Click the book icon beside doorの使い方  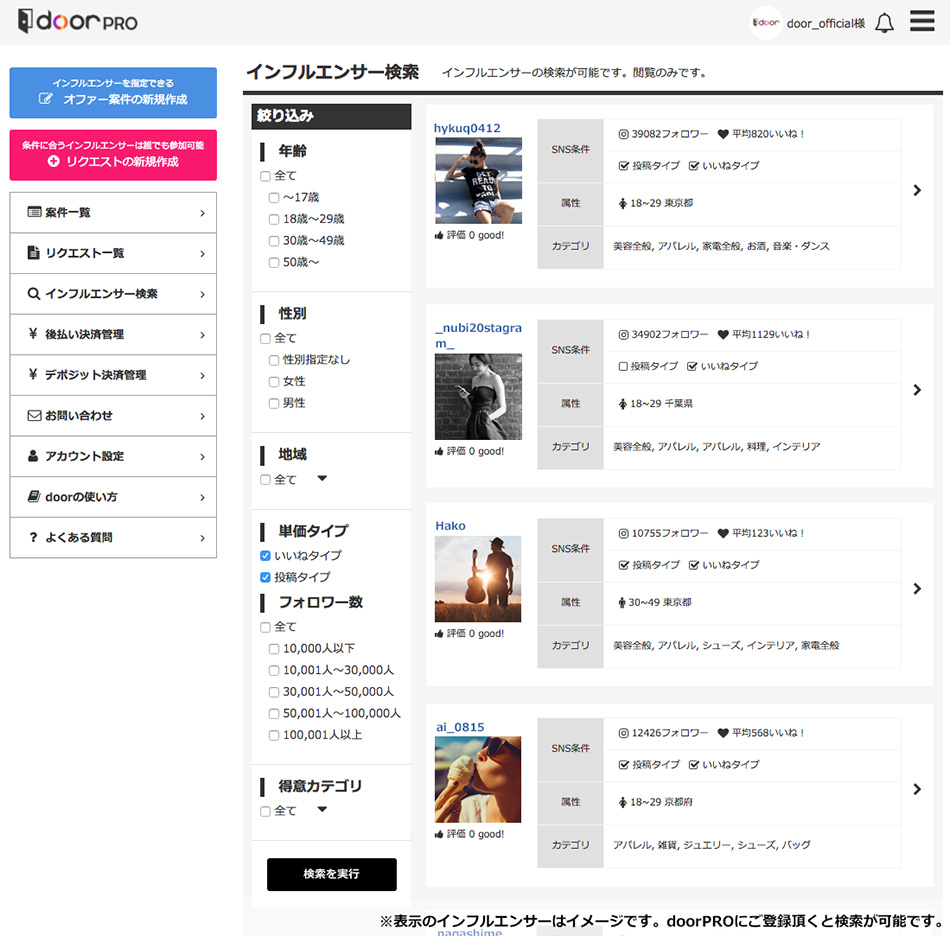pos(34,497)
